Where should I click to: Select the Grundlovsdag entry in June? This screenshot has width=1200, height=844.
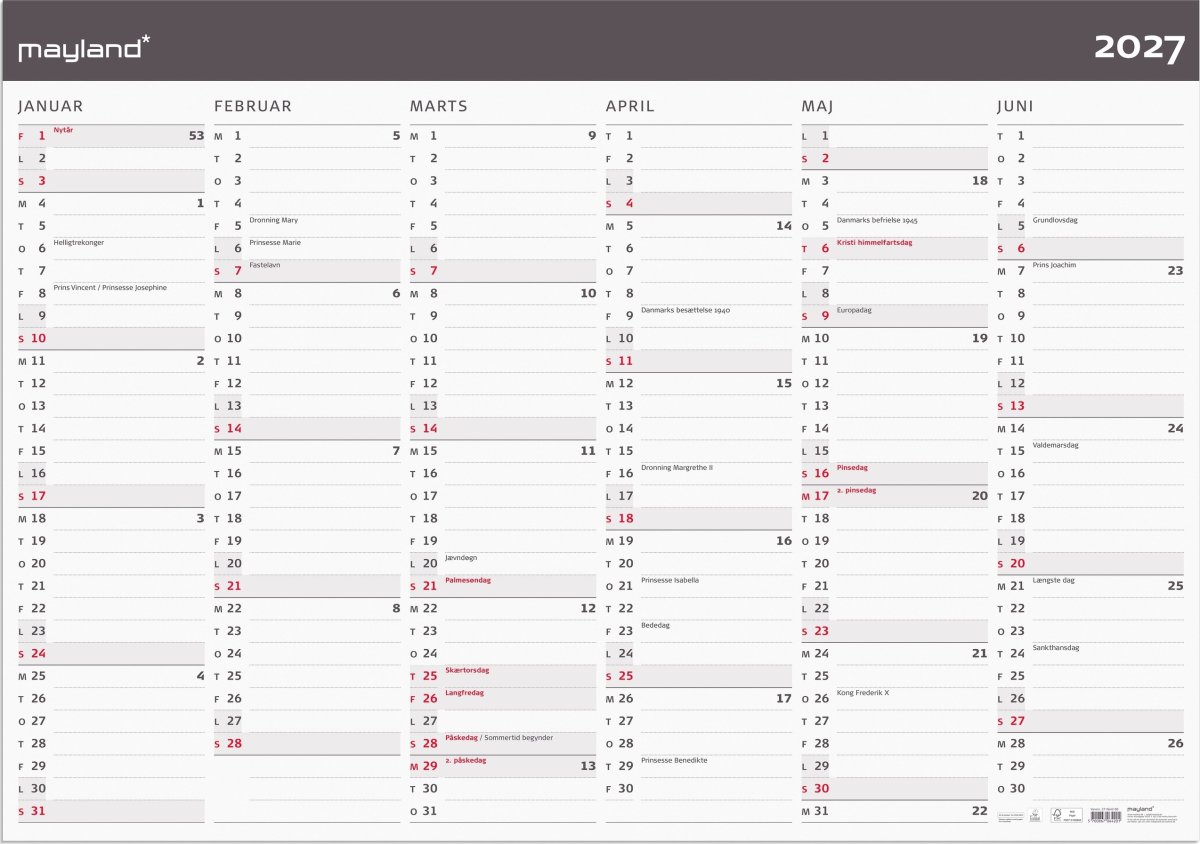coord(1055,220)
